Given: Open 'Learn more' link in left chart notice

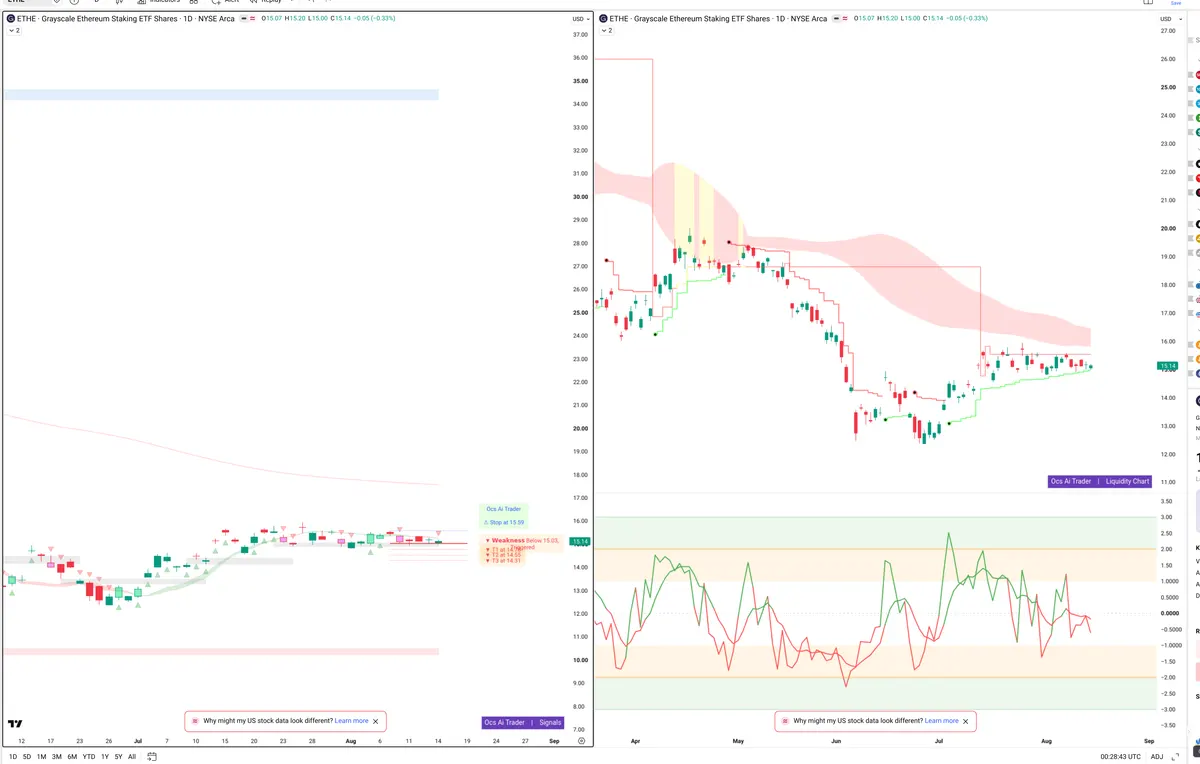Looking at the screenshot, I should (351, 721).
